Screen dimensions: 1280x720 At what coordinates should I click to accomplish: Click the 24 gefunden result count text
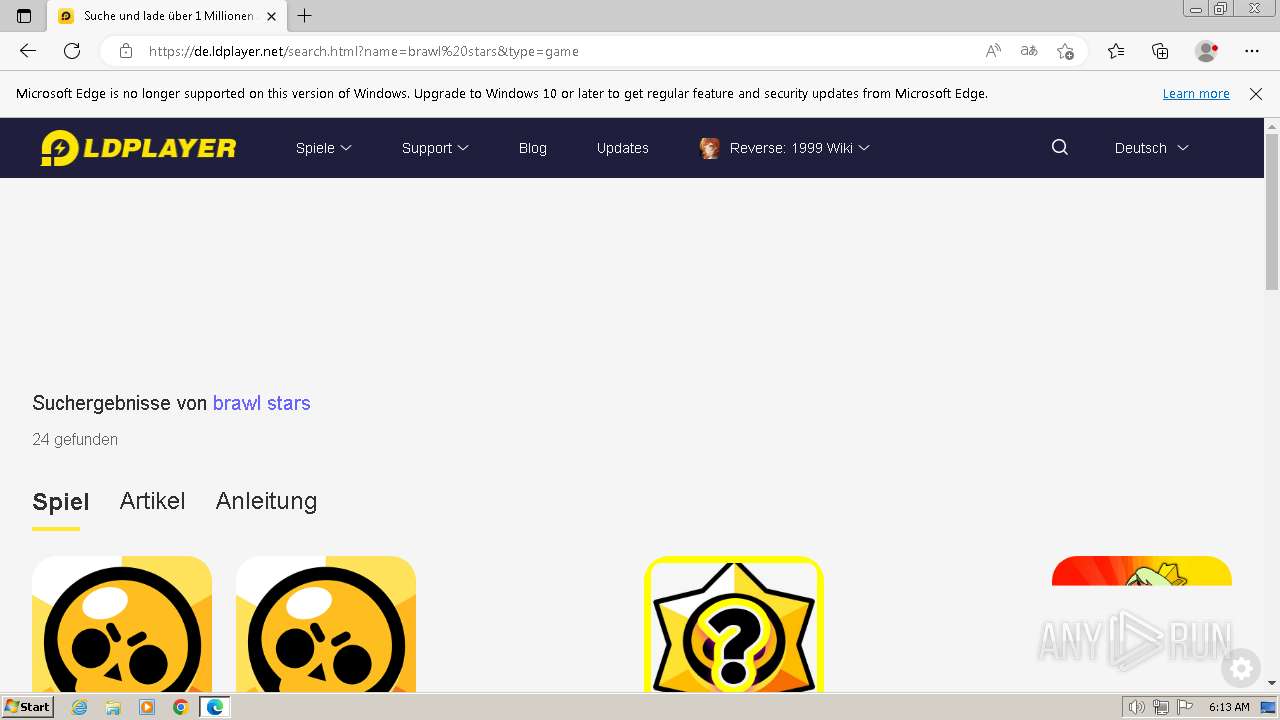(75, 440)
